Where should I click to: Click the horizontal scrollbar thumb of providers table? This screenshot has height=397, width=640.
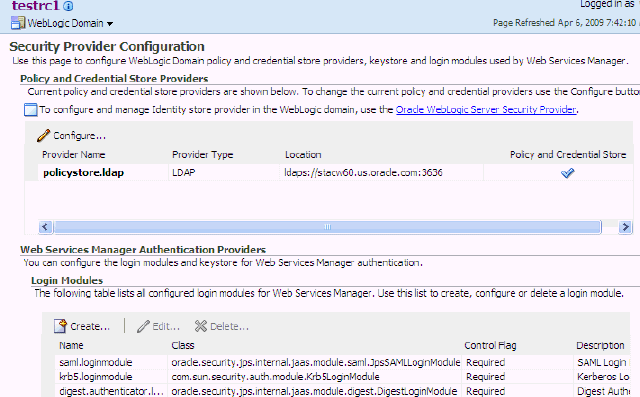[x=328, y=227]
